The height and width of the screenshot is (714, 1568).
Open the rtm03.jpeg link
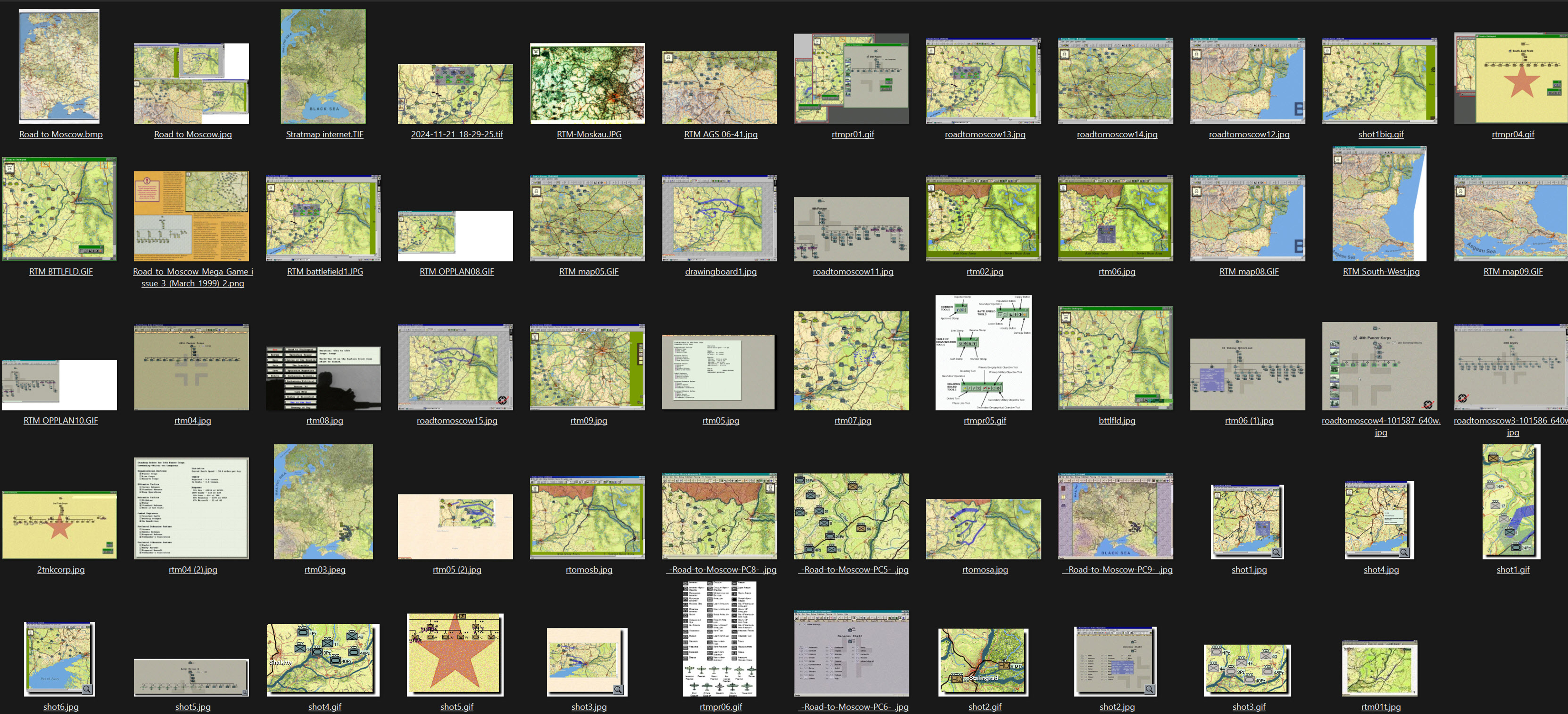pyautogui.click(x=325, y=570)
